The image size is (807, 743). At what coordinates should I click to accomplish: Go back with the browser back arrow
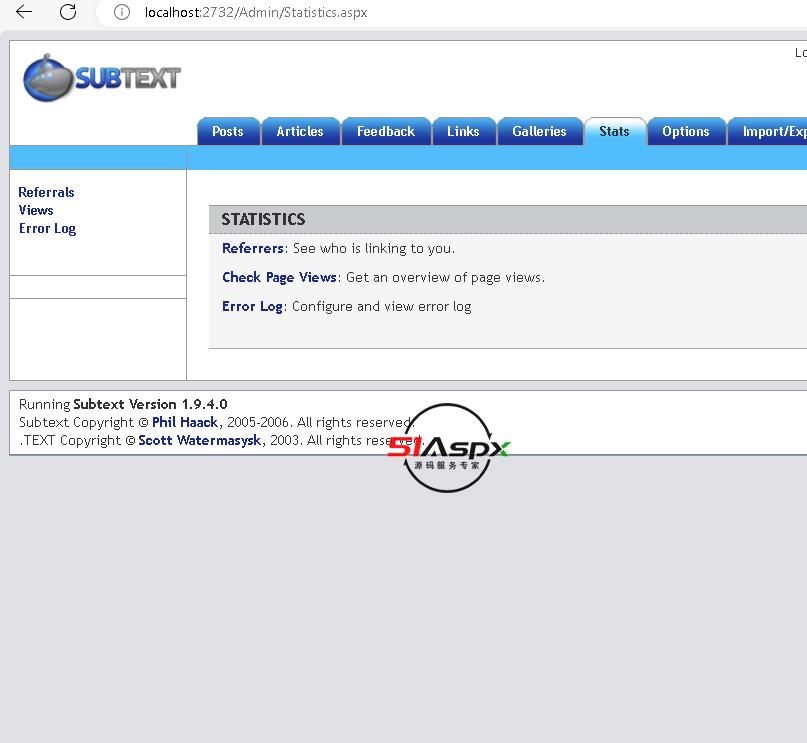click(24, 12)
